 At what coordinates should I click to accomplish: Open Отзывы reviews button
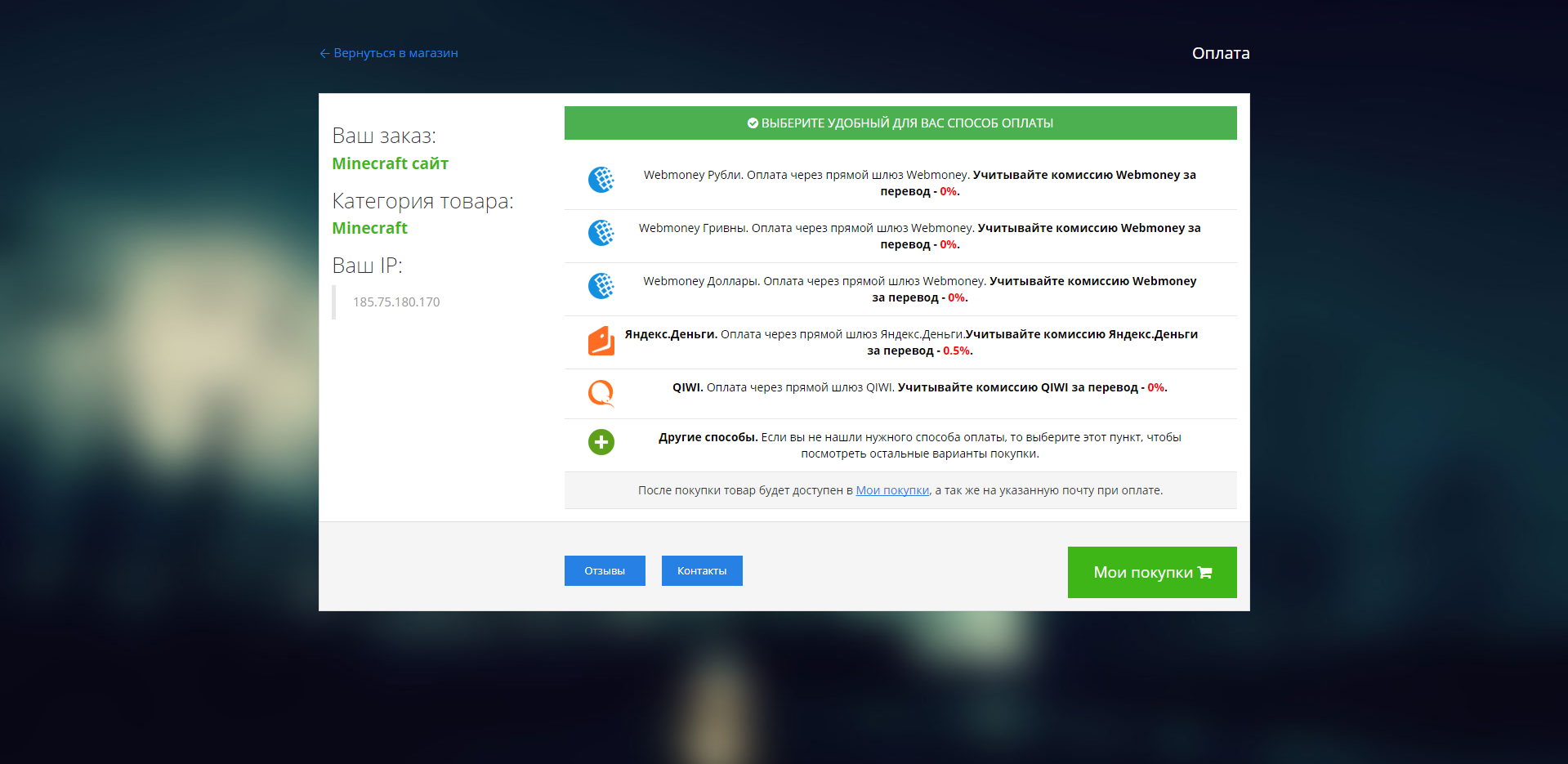605,571
